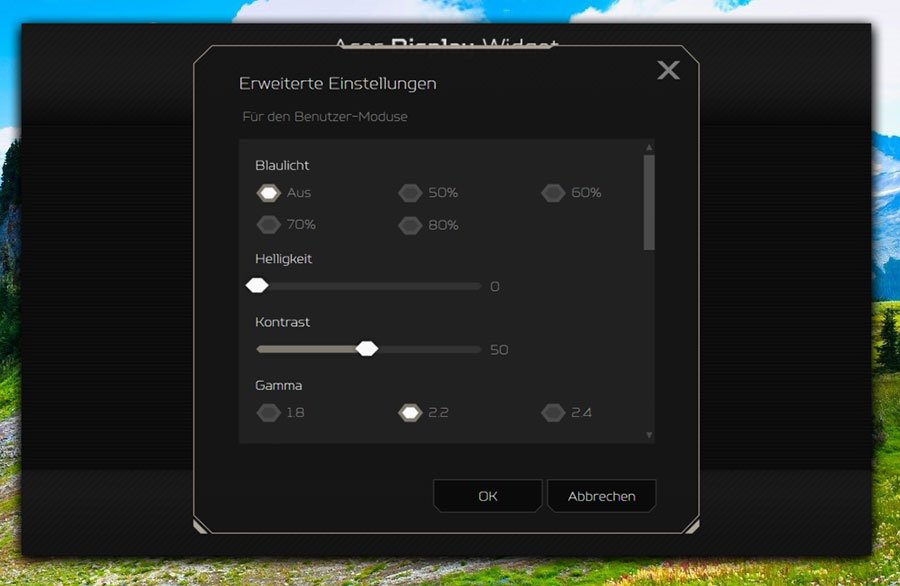Click the scrollbar track below the thumb
The image size is (900, 586).
(x=649, y=340)
